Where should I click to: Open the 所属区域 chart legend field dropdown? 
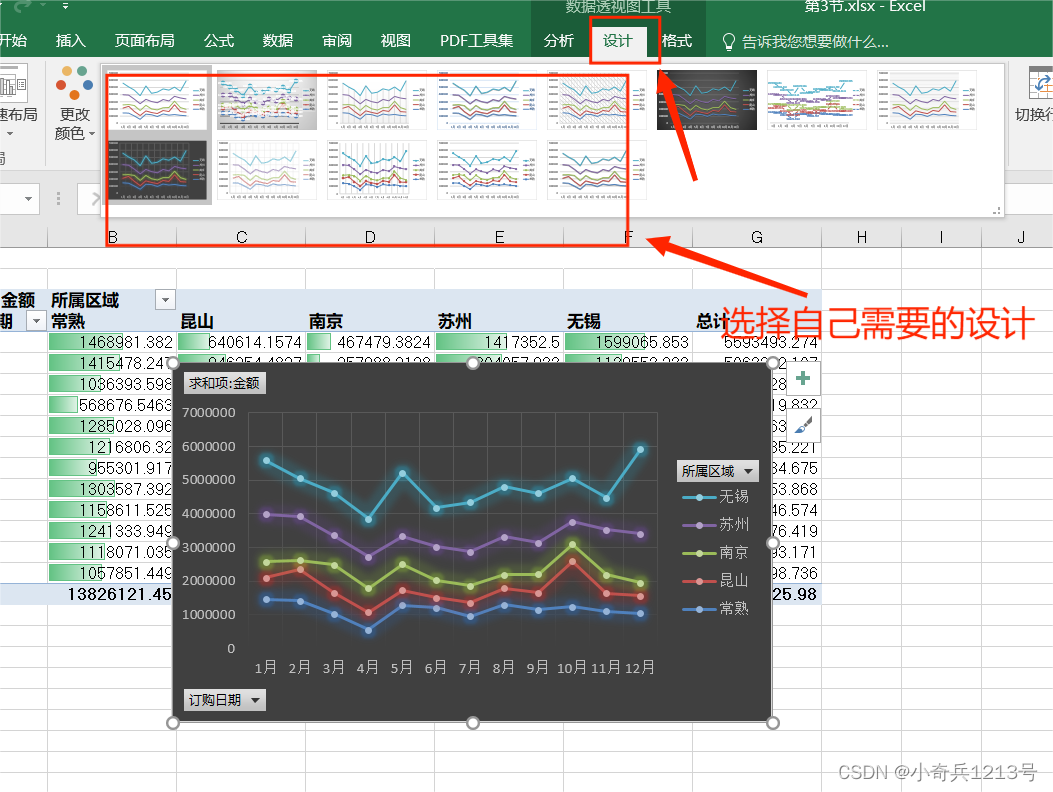[717, 471]
